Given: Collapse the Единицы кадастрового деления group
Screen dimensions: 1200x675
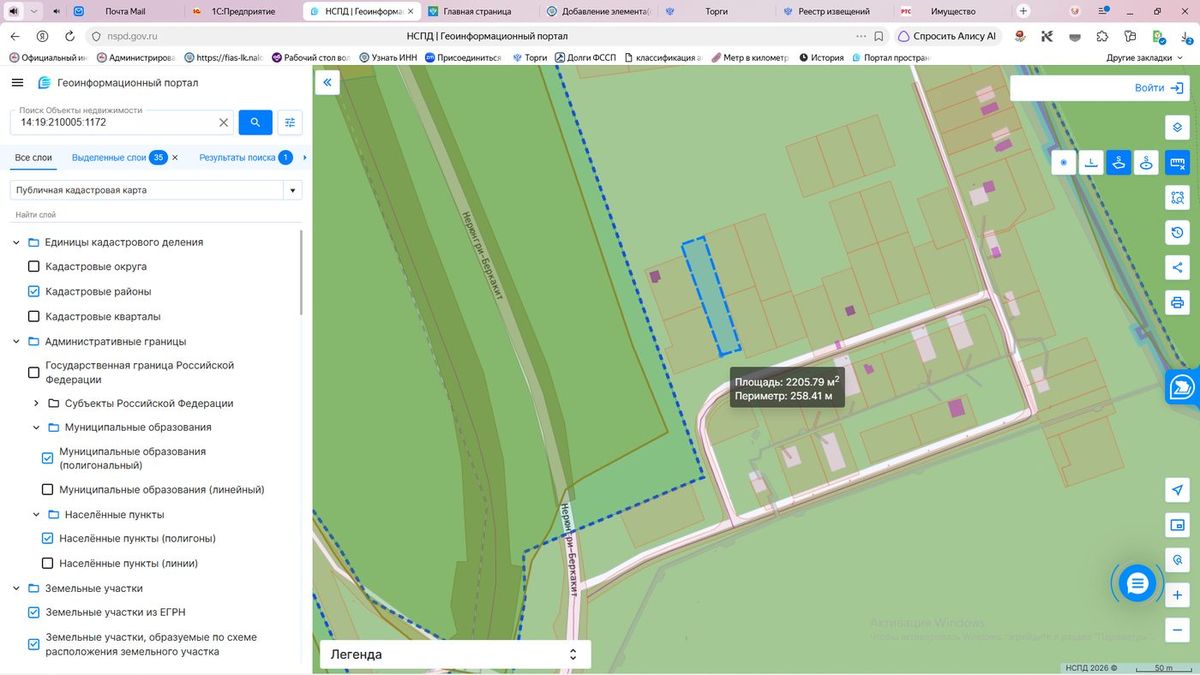Looking at the screenshot, I should click(16, 242).
